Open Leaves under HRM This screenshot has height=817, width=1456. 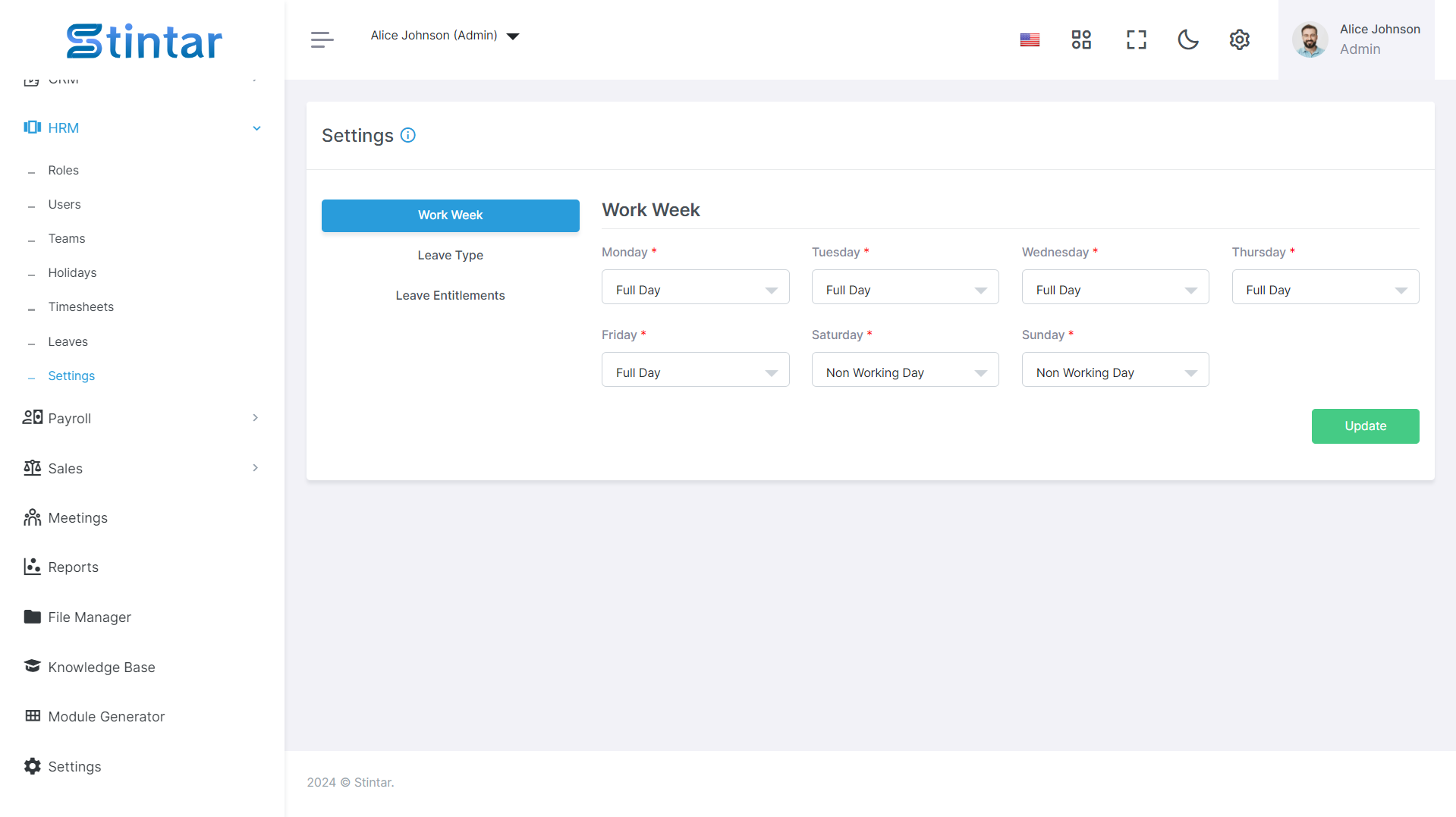click(x=68, y=342)
